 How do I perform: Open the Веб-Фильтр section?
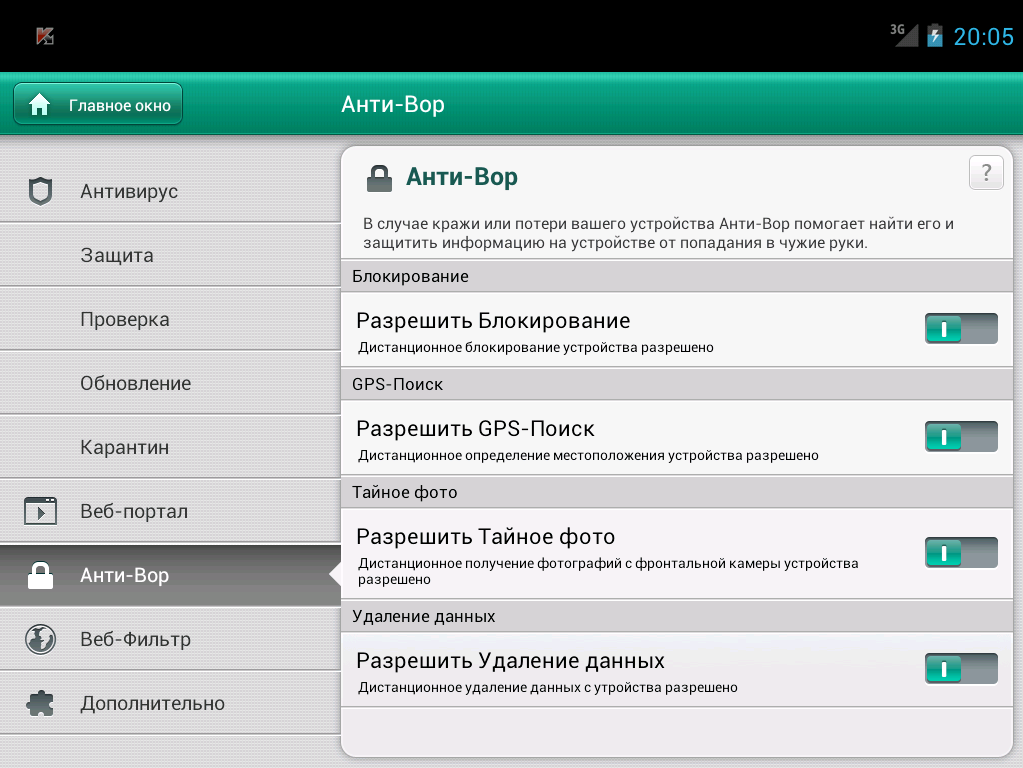click(x=170, y=639)
